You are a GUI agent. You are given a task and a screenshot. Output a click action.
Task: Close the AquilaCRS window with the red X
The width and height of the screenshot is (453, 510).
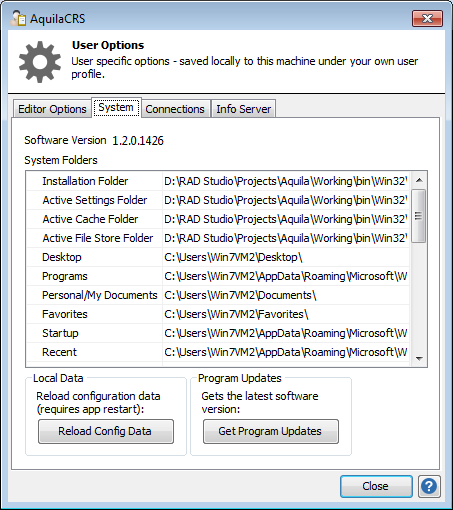(x=427, y=18)
